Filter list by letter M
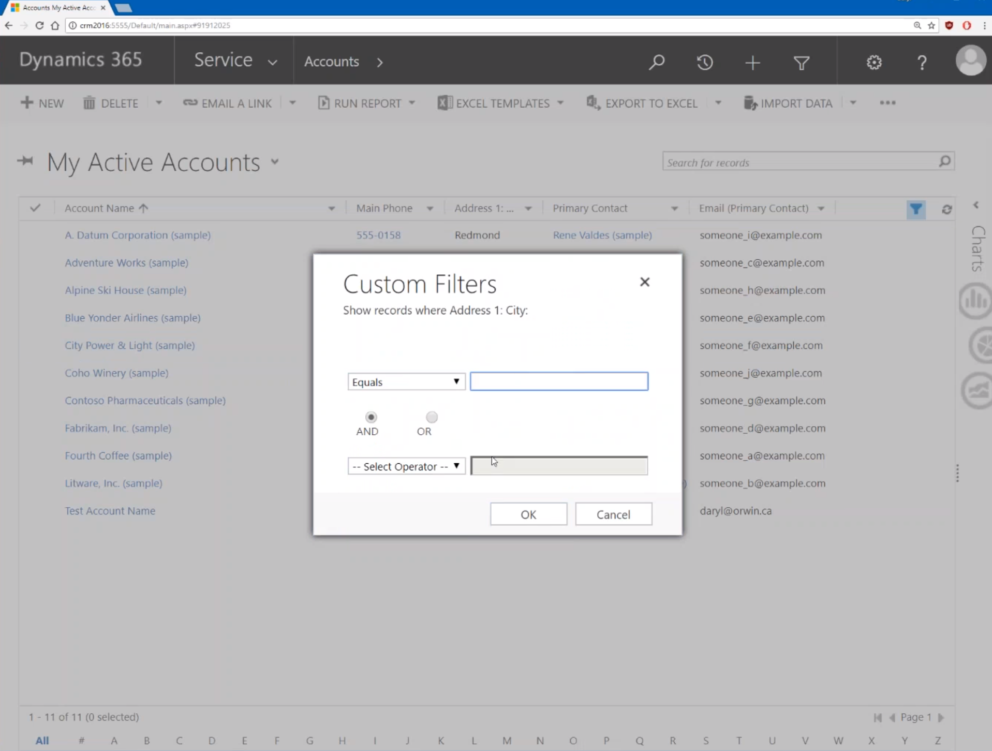This screenshot has height=751, width=992. (507, 740)
